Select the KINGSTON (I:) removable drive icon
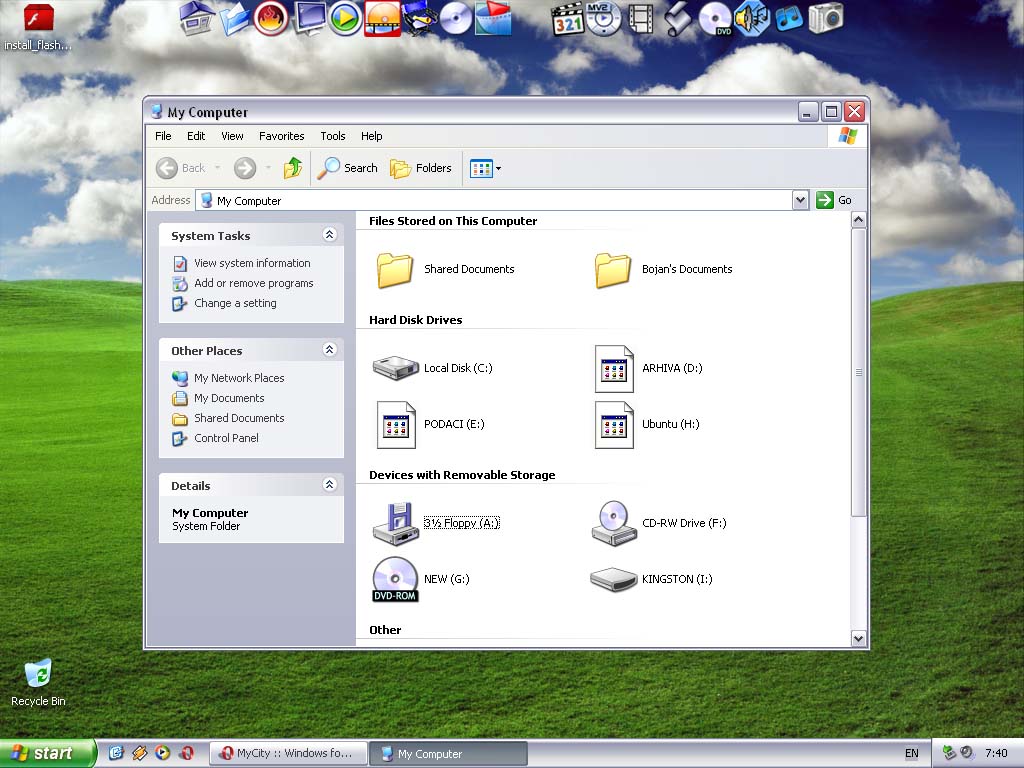This screenshot has height=768, width=1024. tap(613, 579)
